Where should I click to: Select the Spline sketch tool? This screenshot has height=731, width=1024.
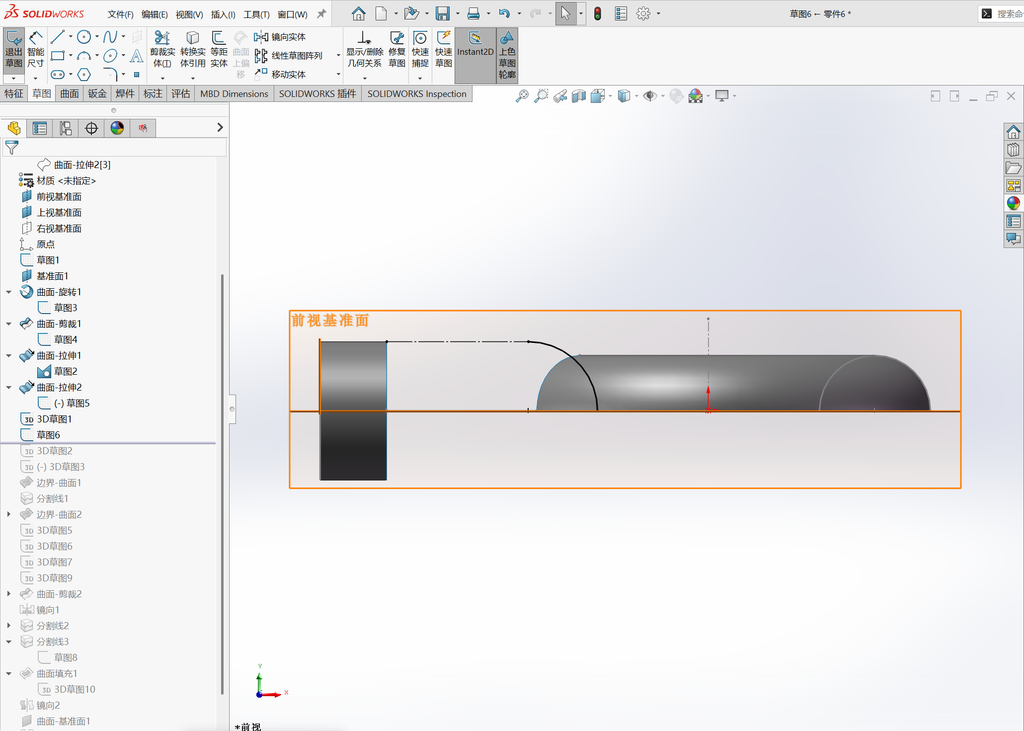(110, 37)
